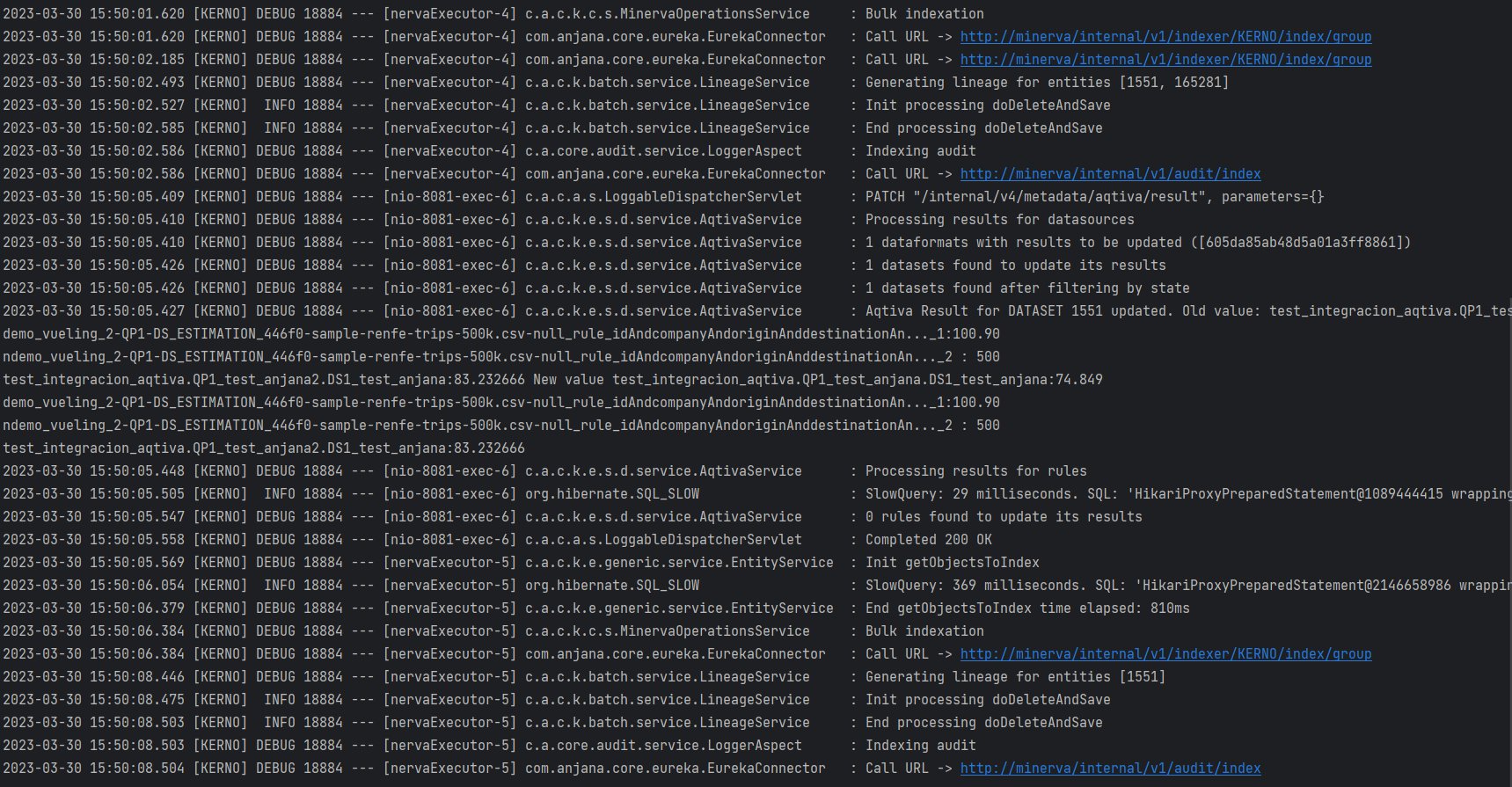Click 'Generating lineage for entities [1551]' message
The width and height of the screenshot is (1512, 787).
tap(1015, 677)
